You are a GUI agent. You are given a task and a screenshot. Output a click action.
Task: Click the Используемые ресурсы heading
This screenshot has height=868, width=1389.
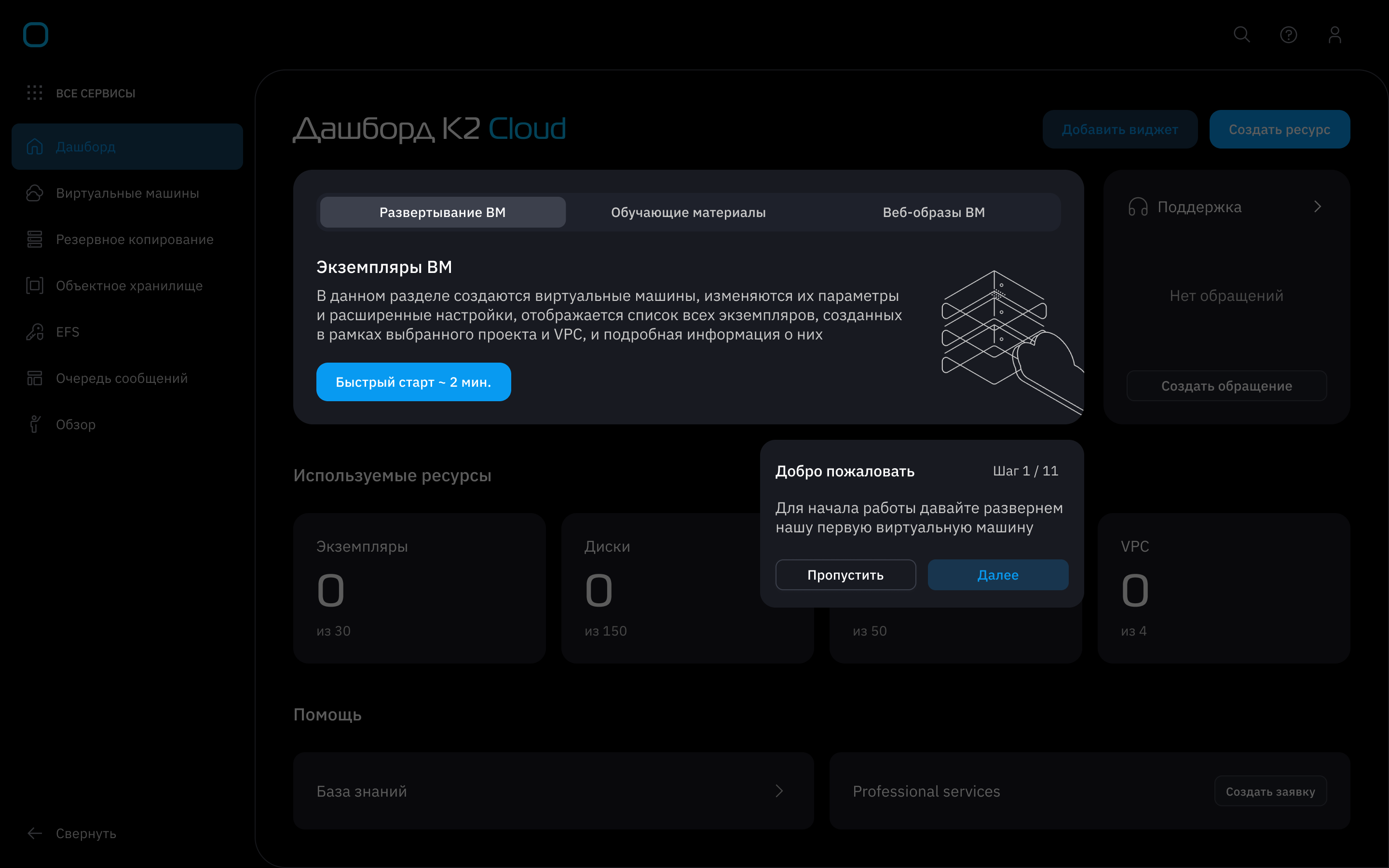[392, 475]
